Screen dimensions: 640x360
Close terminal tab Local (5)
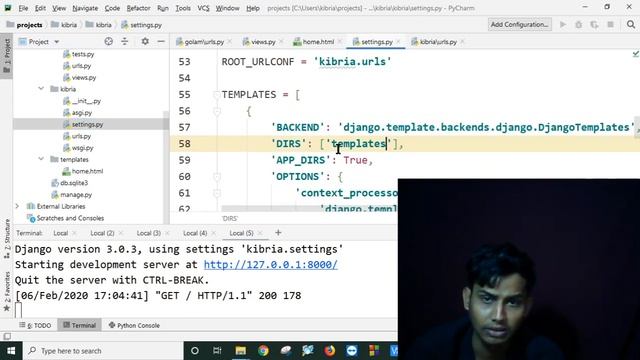(x=260, y=233)
